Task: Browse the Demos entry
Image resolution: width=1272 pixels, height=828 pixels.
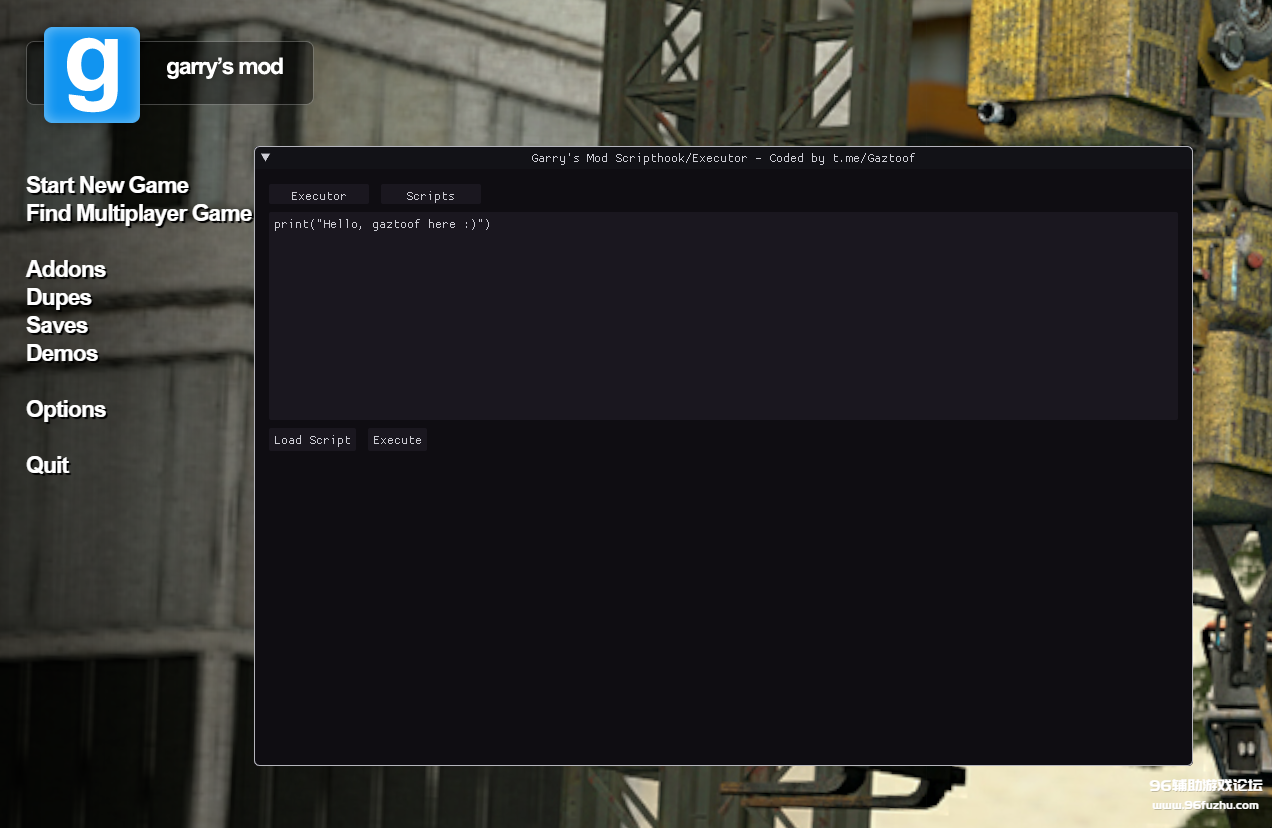Action: point(62,353)
